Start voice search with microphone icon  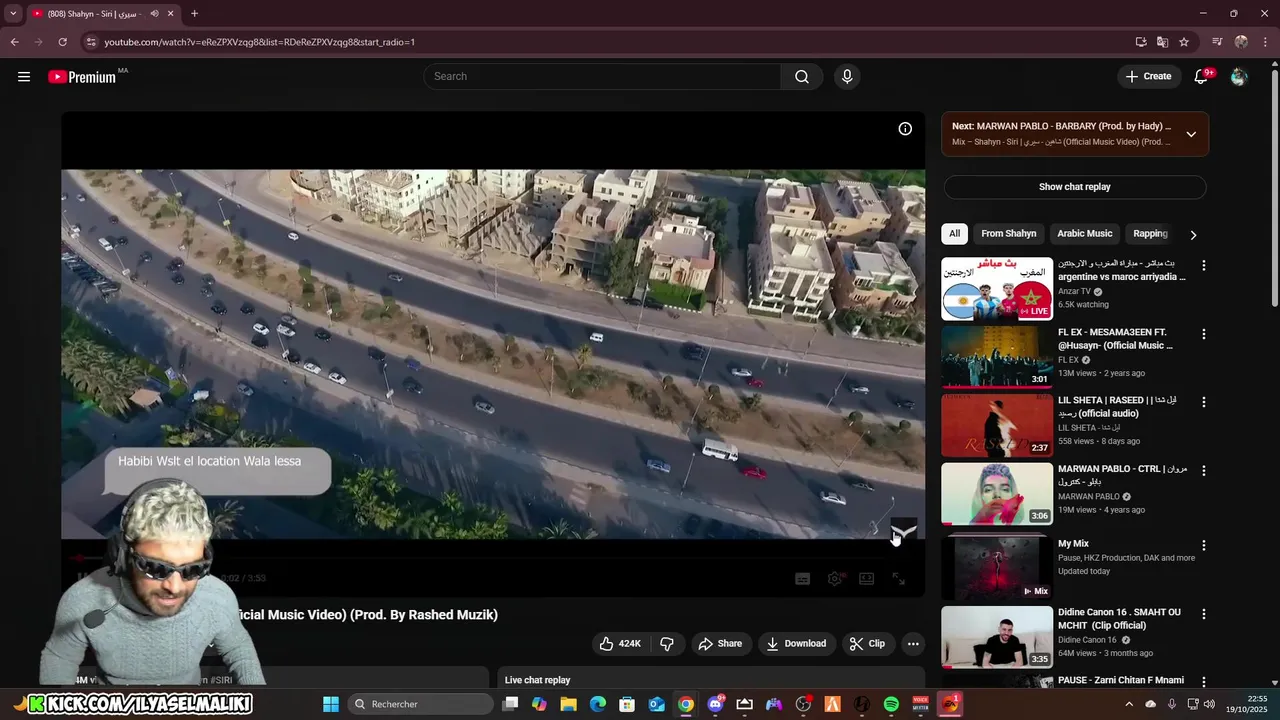pos(847,76)
